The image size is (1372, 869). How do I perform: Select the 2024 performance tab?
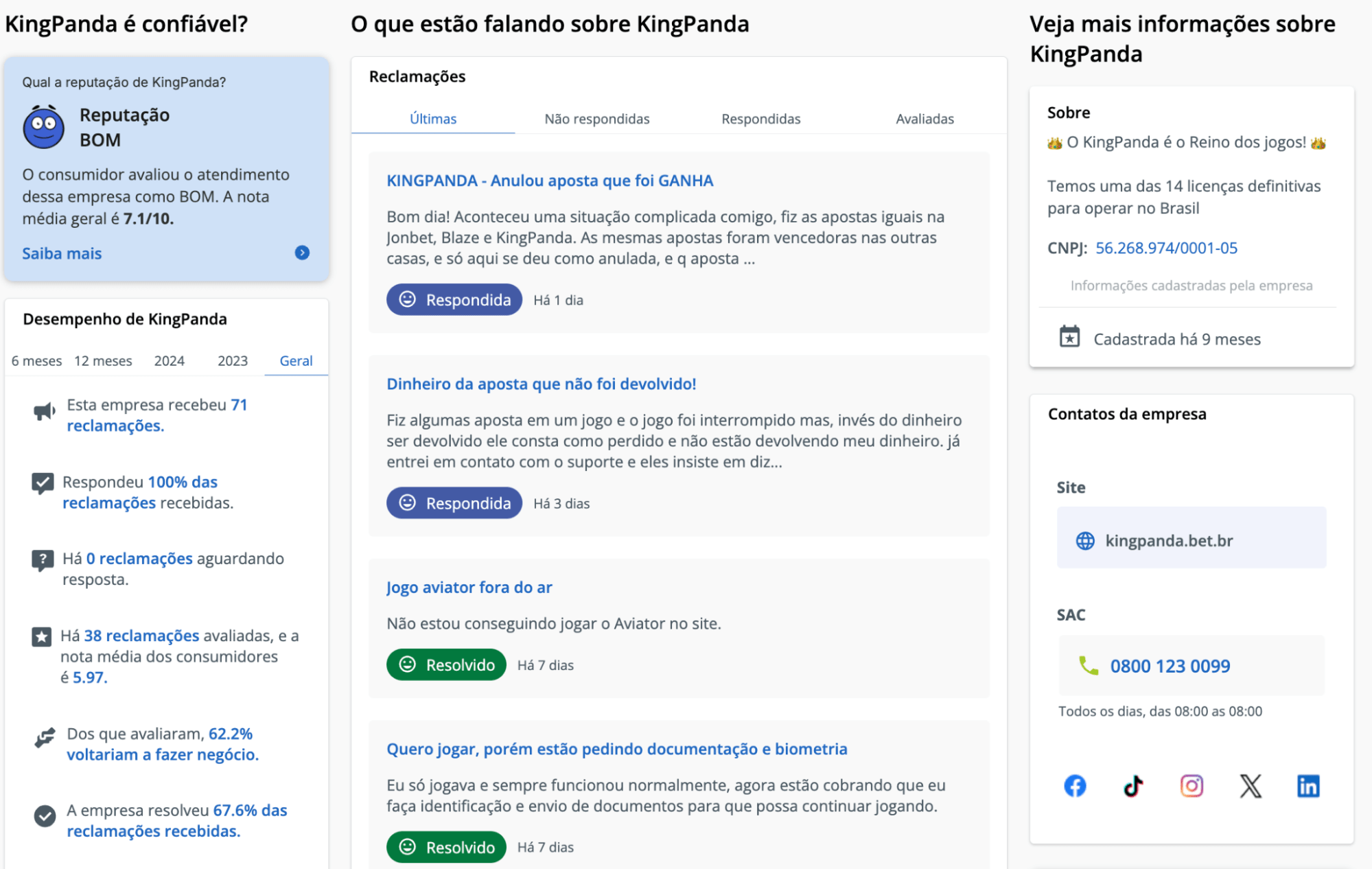tap(170, 361)
